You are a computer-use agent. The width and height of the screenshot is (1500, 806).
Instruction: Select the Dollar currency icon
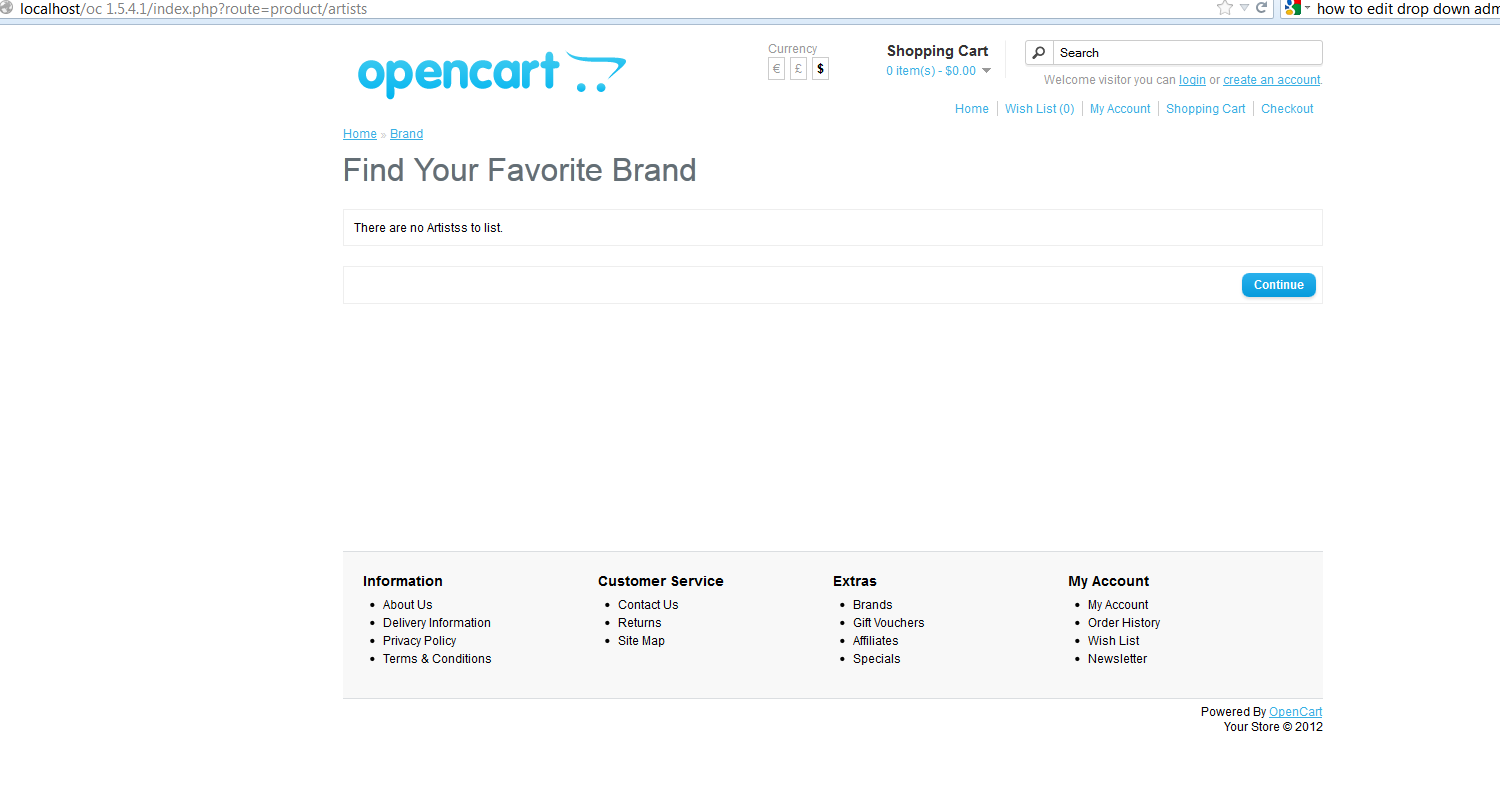tap(820, 69)
